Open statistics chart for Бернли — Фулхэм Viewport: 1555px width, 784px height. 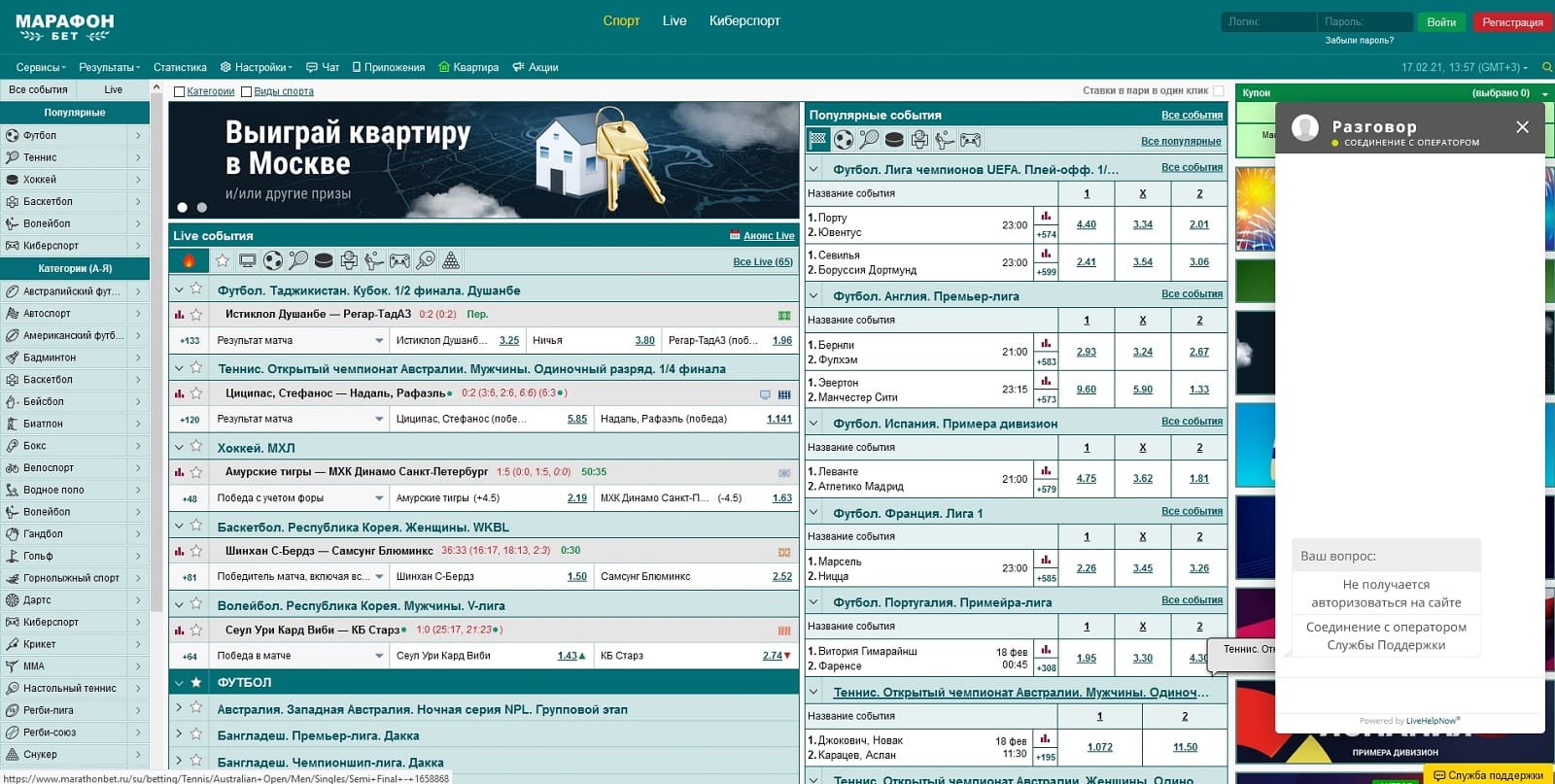[x=1046, y=343]
